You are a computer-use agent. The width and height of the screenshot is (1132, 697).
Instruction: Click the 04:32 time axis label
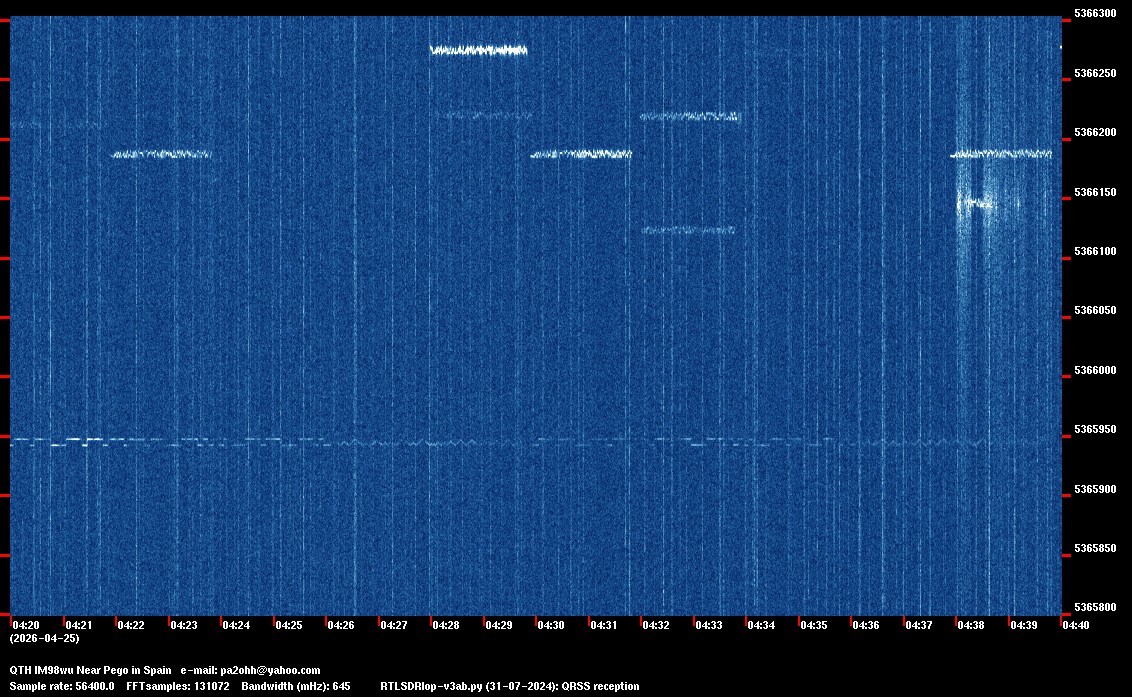[x=655, y=625]
